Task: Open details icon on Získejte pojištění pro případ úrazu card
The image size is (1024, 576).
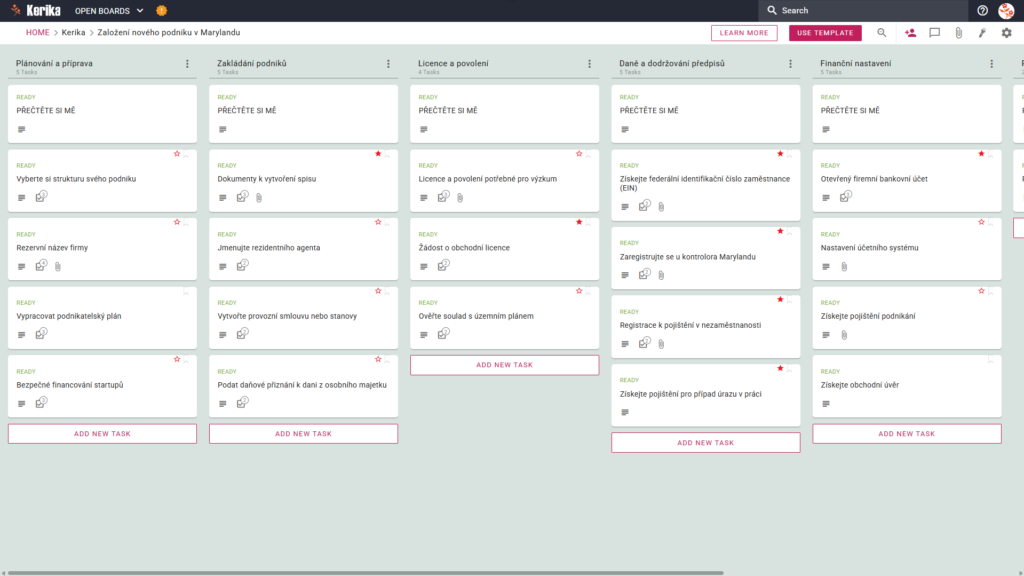Action: [625, 413]
